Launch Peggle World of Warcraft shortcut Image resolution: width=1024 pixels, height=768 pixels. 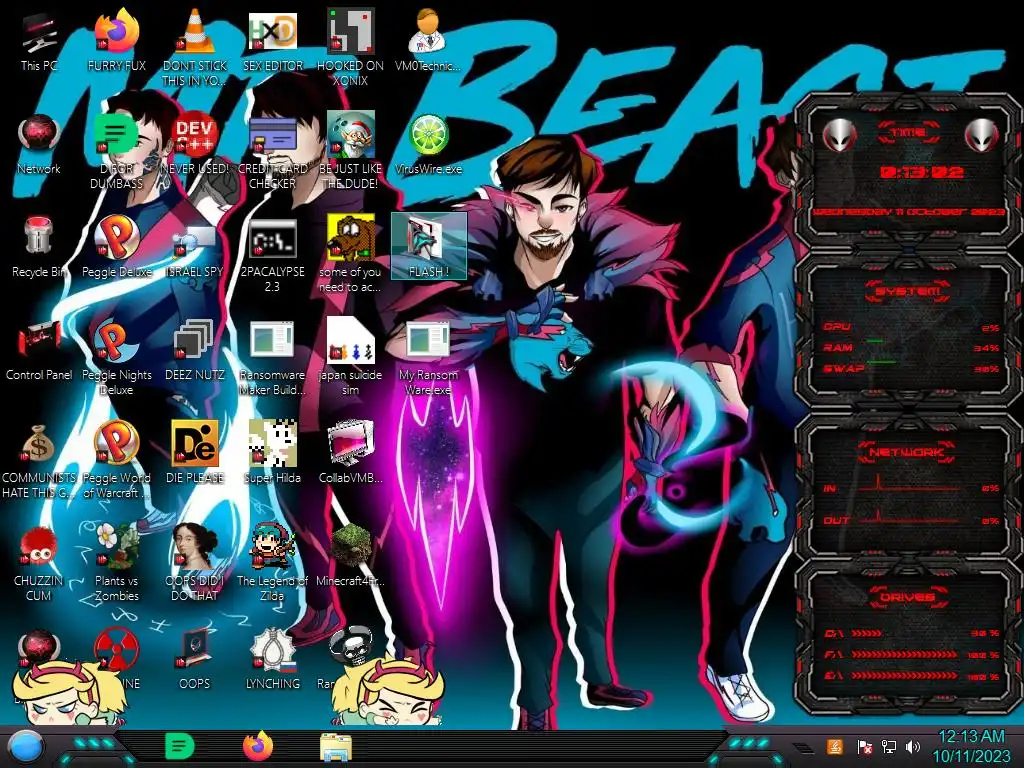[117, 461]
